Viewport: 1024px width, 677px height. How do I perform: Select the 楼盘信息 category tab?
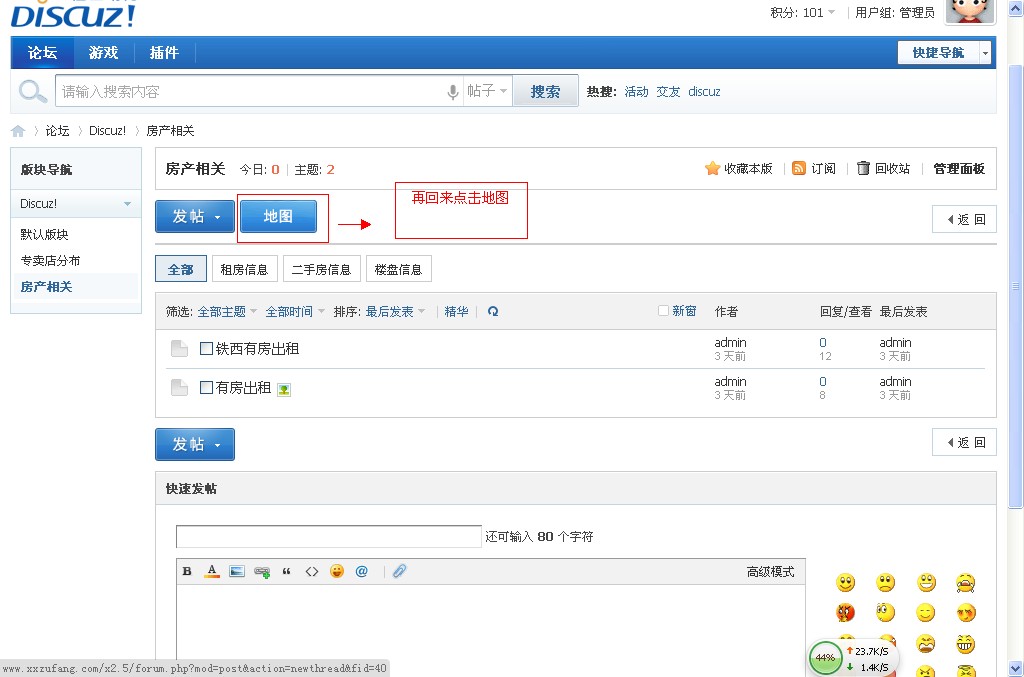[x=398, y=269]
